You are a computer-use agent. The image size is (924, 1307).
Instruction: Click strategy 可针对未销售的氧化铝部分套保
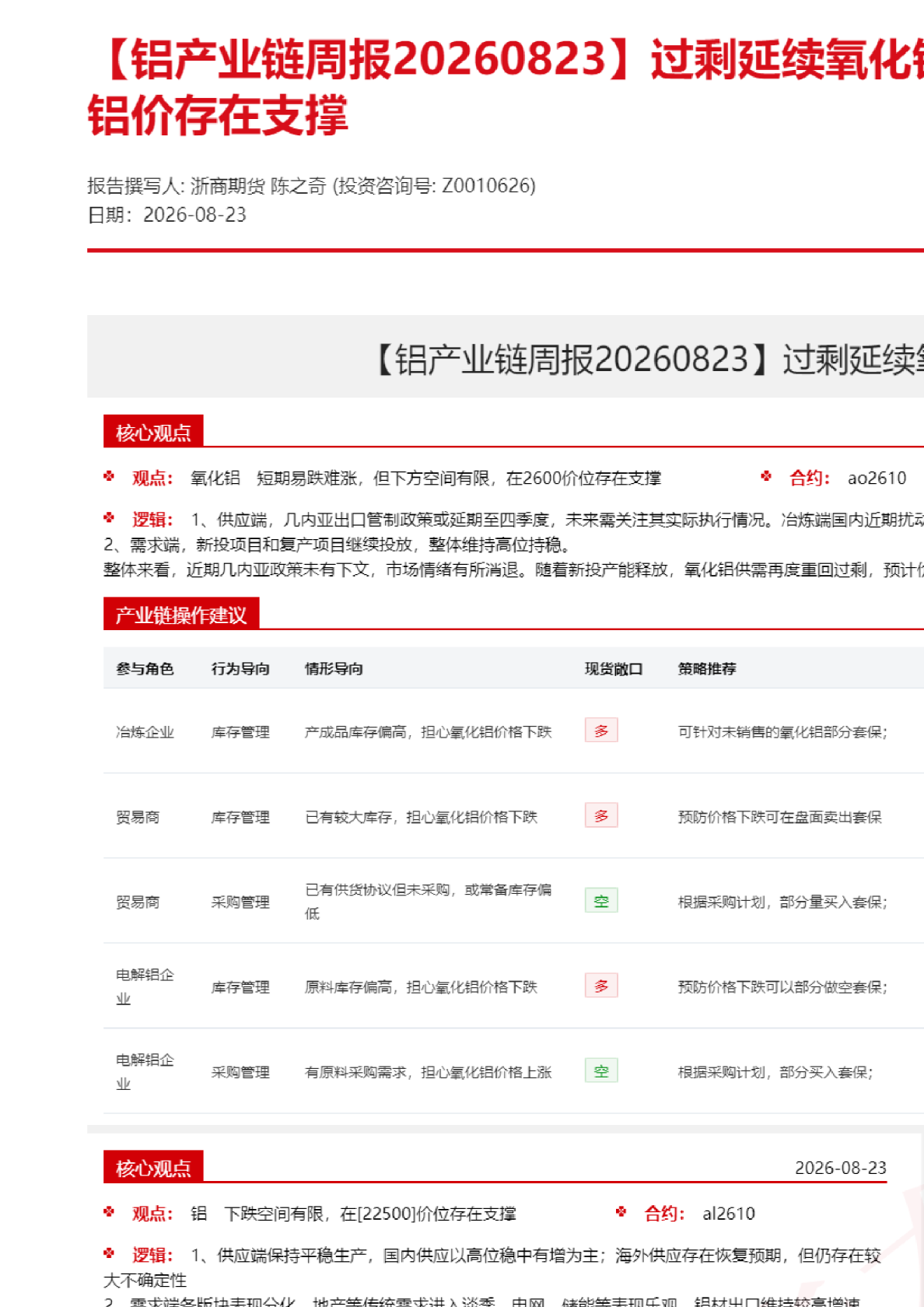[782, 732]
